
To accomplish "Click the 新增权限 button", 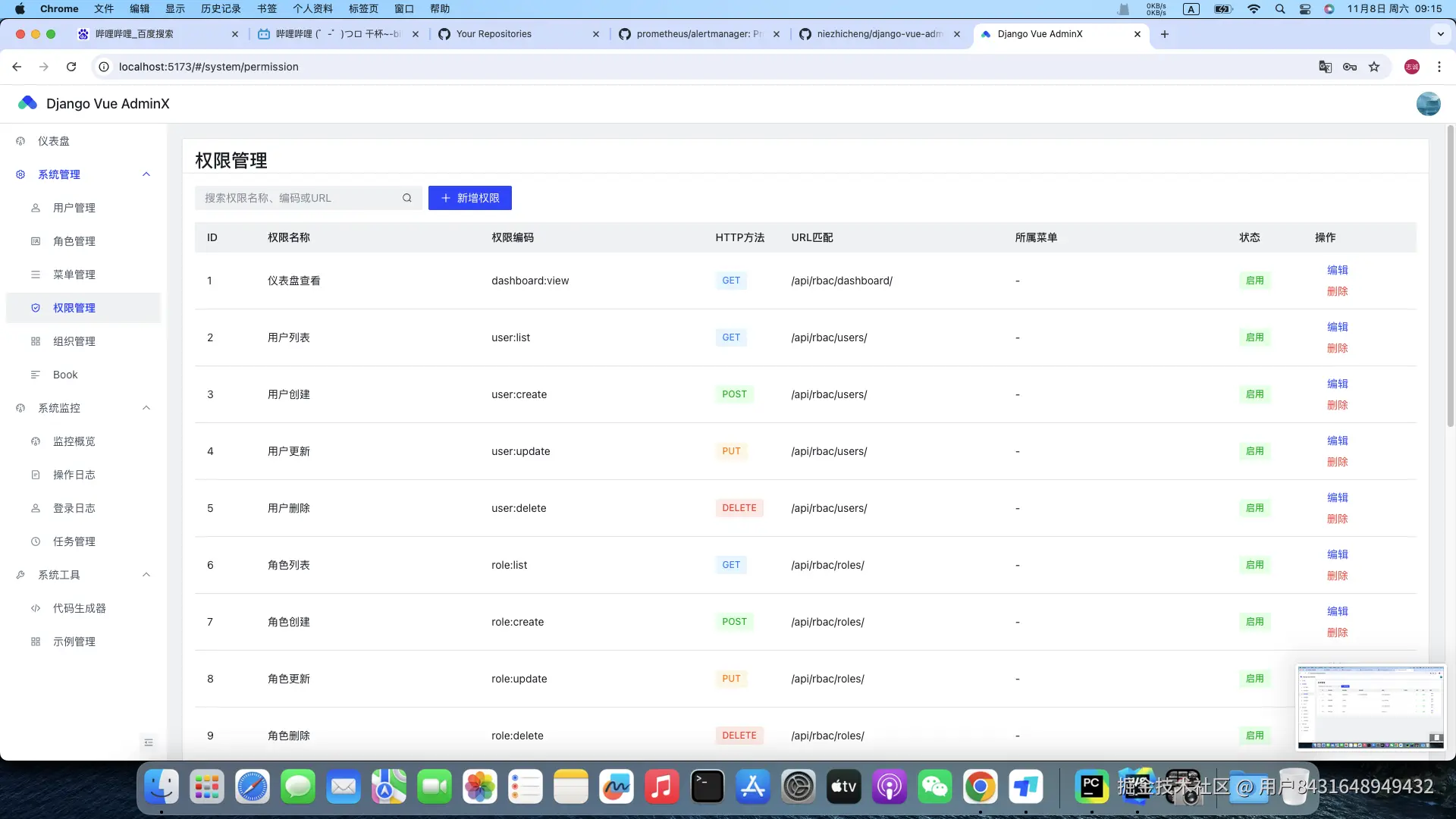I will click(x=469, y=198).
